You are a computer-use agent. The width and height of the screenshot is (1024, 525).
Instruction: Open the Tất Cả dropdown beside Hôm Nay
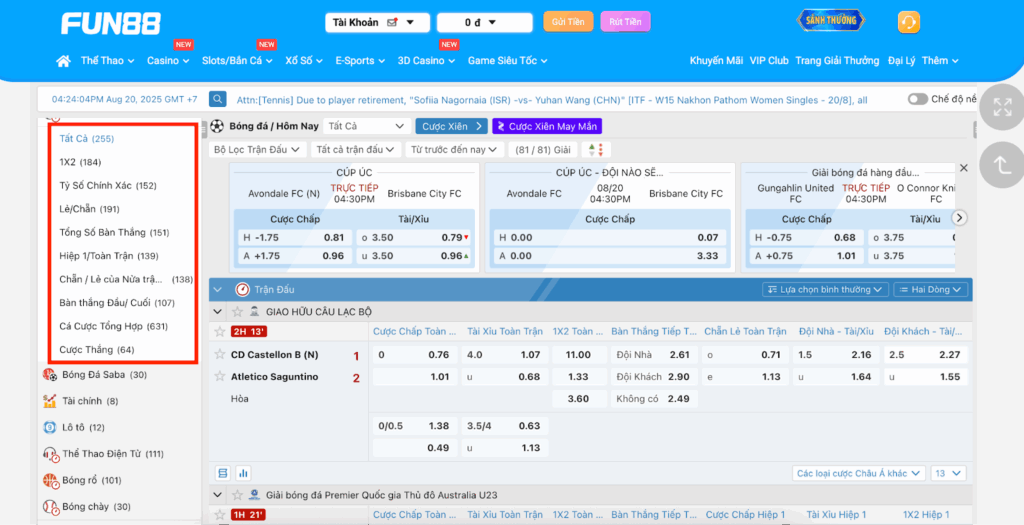point(366,126)
